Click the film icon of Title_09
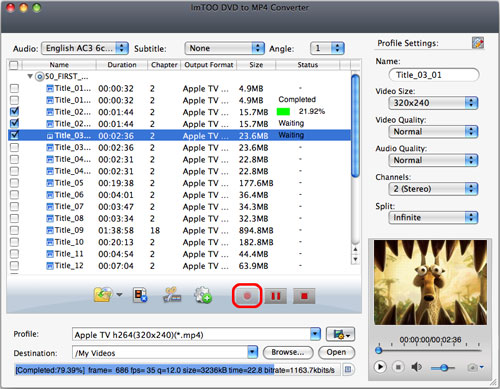500x389 pixels. (50, 230)
